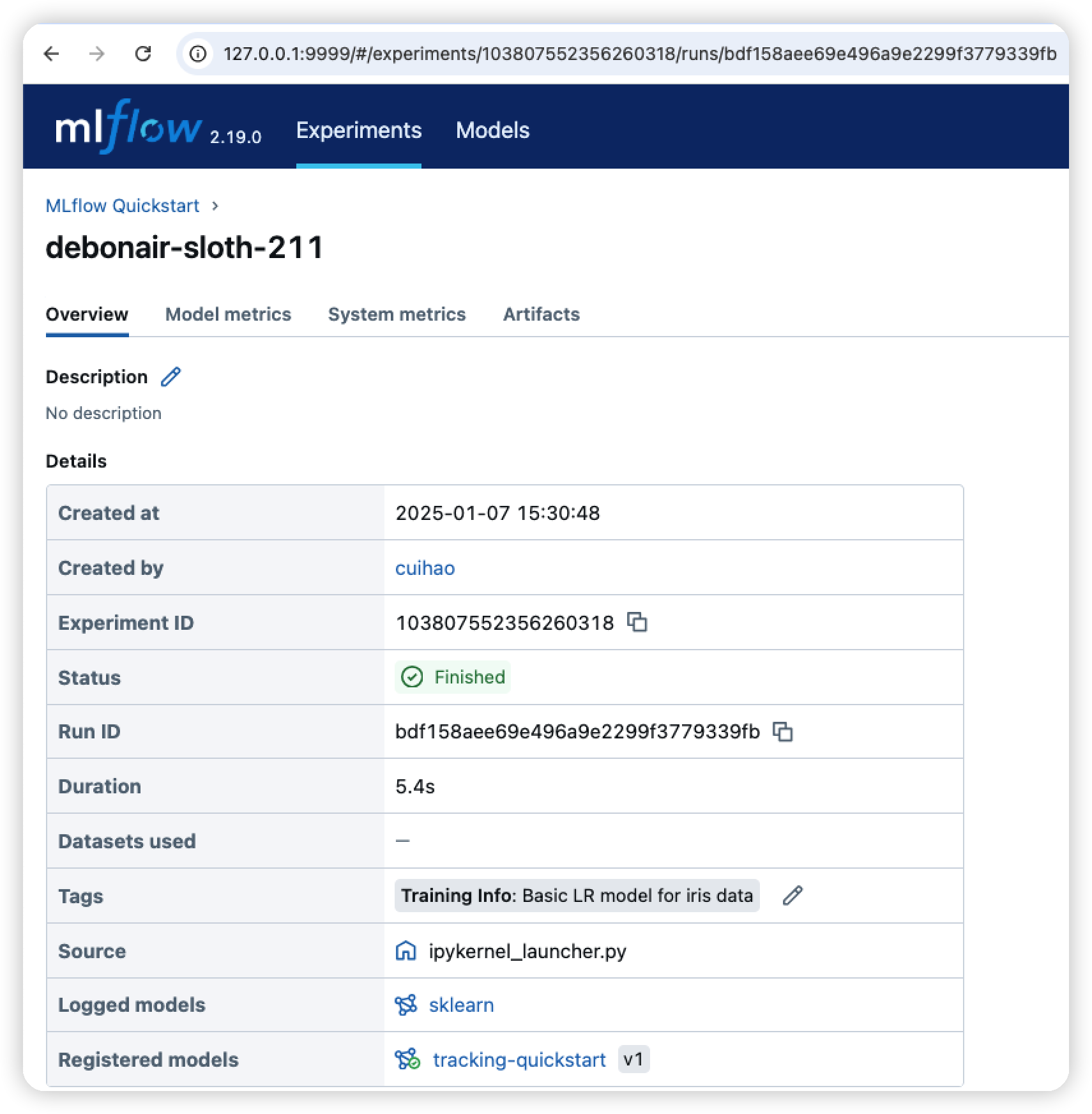The height and width of the screenshot is (1114, 1092).
Task: Click the site info icon in address bar
Action: click(x=199, y=54)
